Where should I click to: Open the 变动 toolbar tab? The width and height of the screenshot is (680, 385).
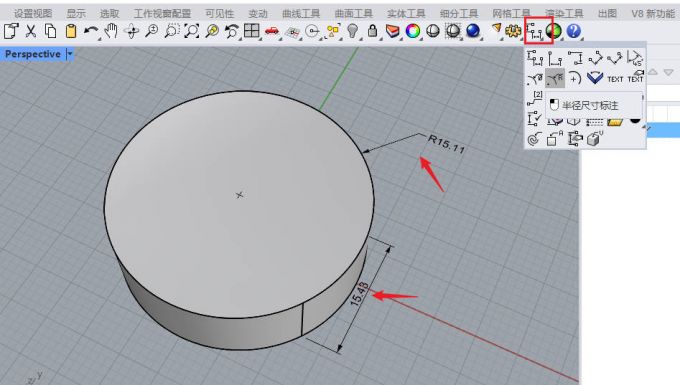(x=258, y=14)
